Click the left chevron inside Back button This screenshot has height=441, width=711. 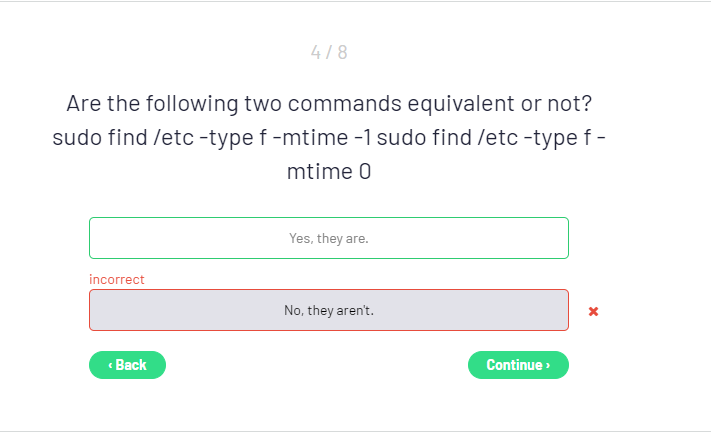coord(110,365)
